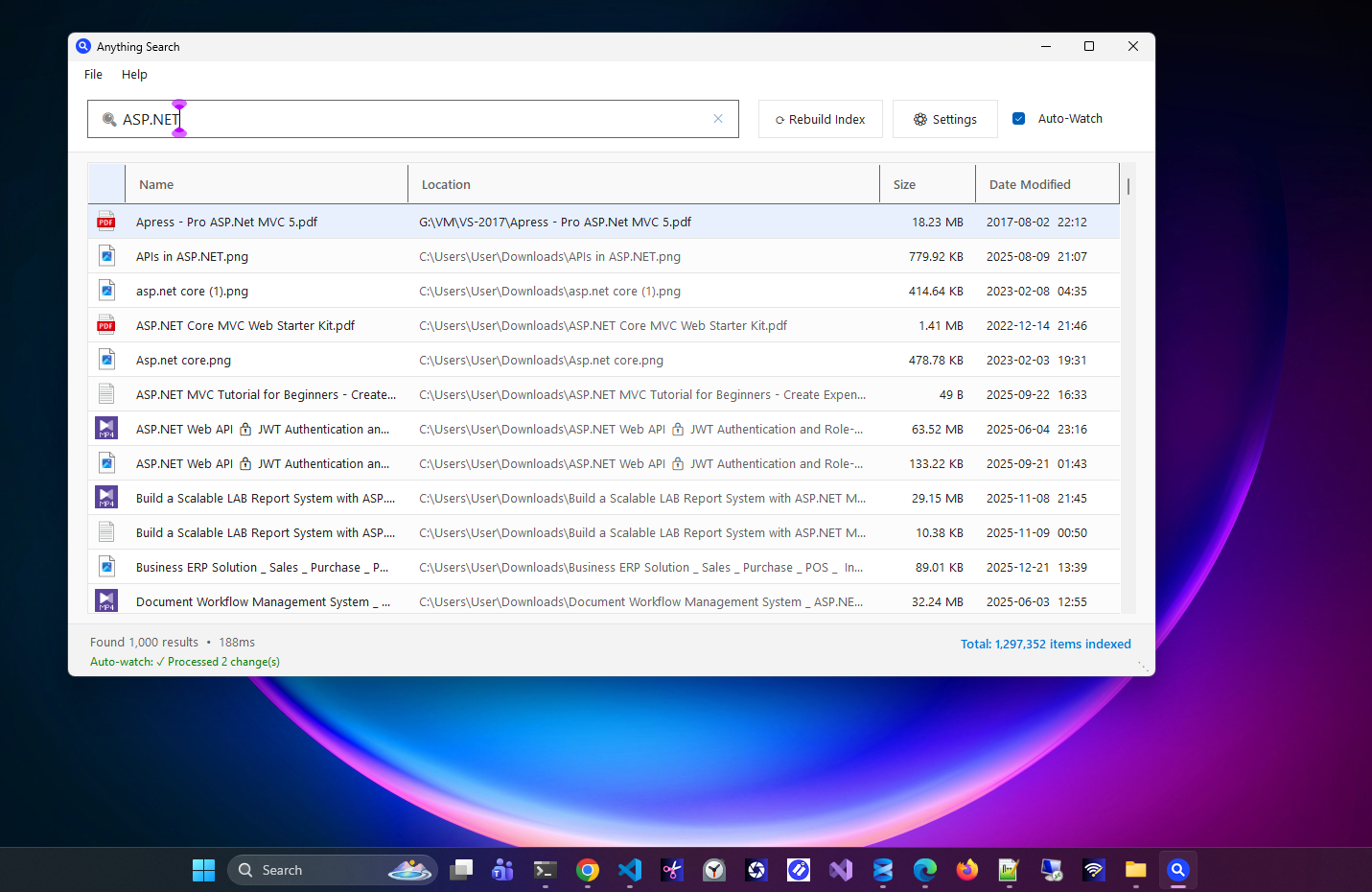Click the image icon beside asp.net core (1).png

(x=105, y=290)
